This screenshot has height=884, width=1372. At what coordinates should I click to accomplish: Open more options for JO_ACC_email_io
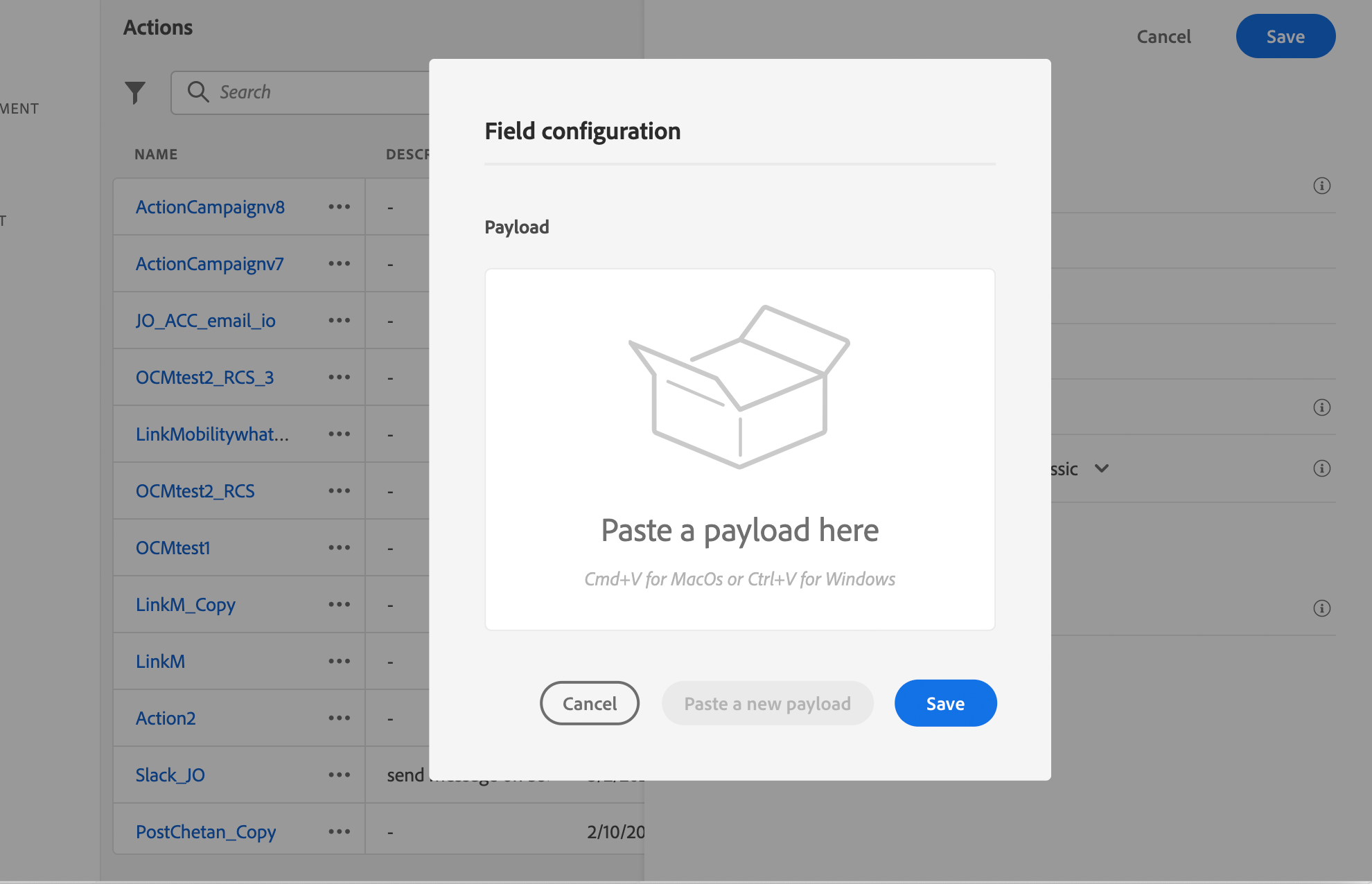(339, 321)
